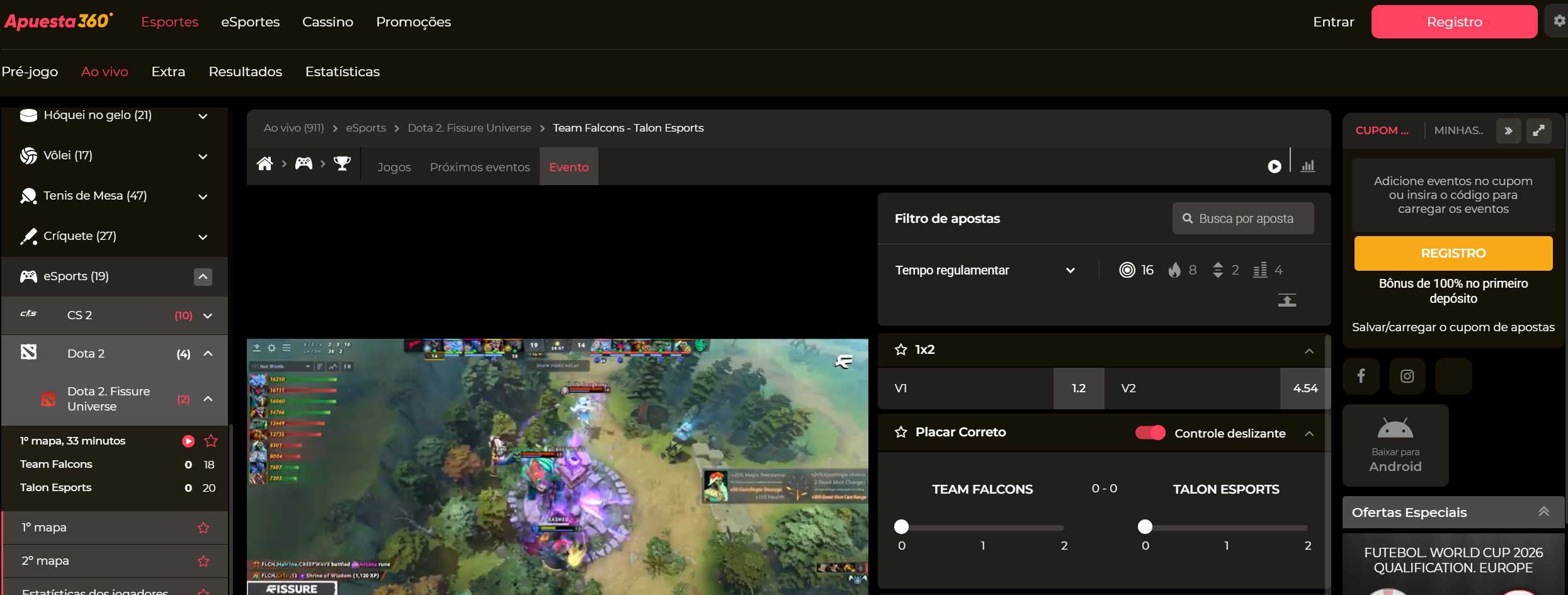This screenshot has height=595, width=1568.
Task: Favorite the Team Falcons match star
Action: [x=211, y=441]
